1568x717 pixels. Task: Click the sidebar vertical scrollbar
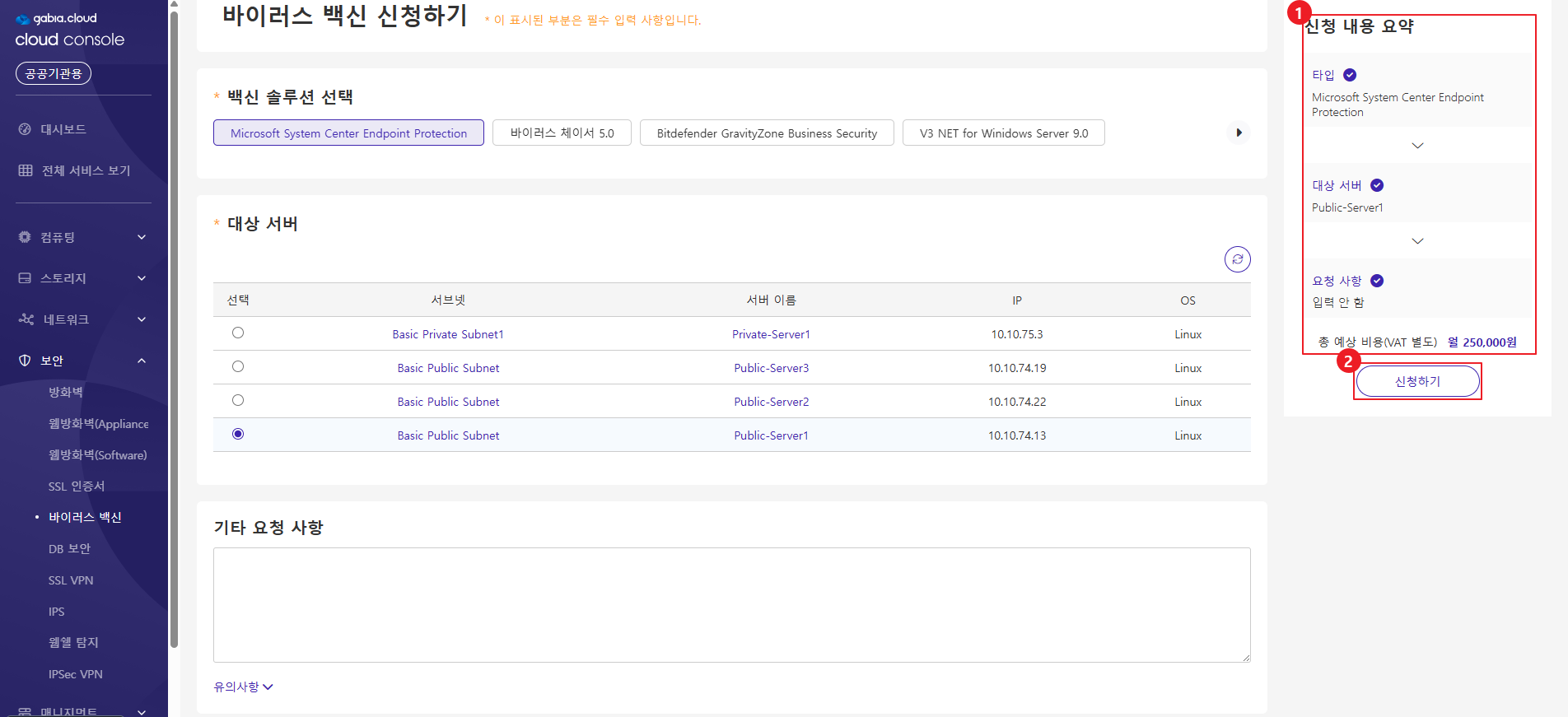[x=174, y=329]
